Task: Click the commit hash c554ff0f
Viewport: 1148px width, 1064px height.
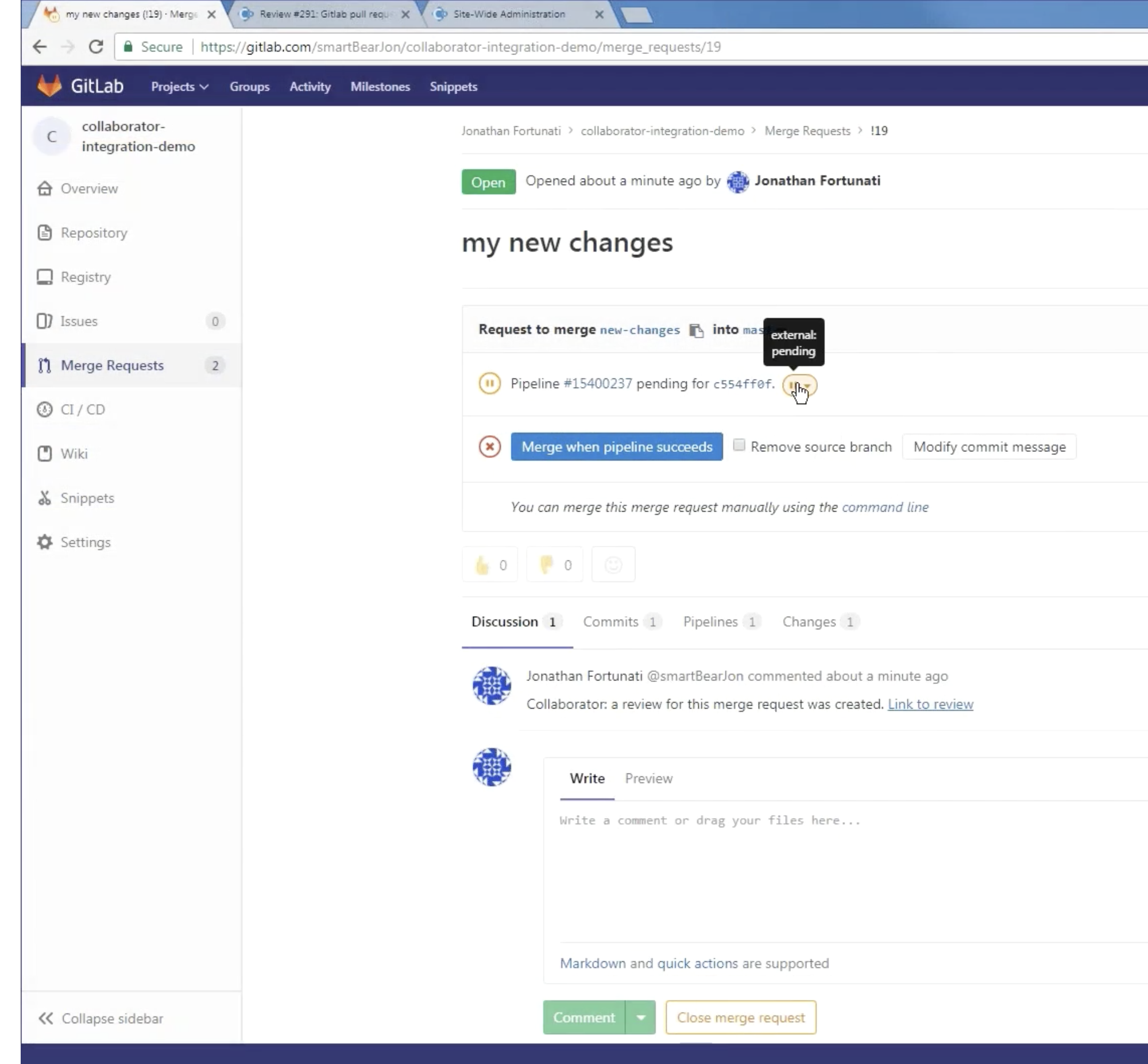Action: [x=742, y=384]
